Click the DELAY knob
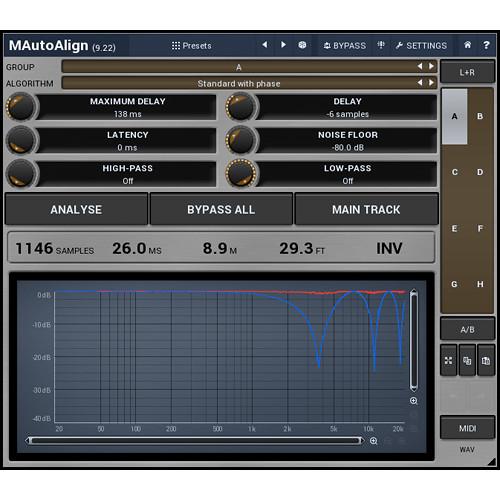The width and height of the screenshot is (500, 500). click(x=241, y=107)
